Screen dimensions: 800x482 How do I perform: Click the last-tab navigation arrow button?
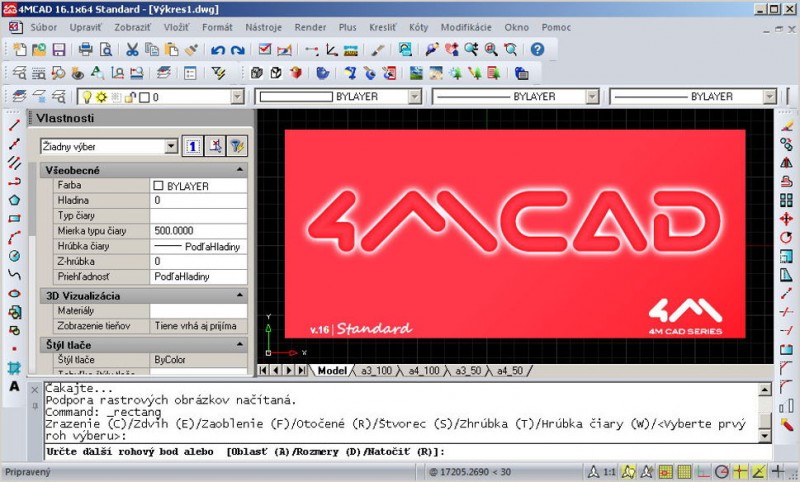click(302, 370)
